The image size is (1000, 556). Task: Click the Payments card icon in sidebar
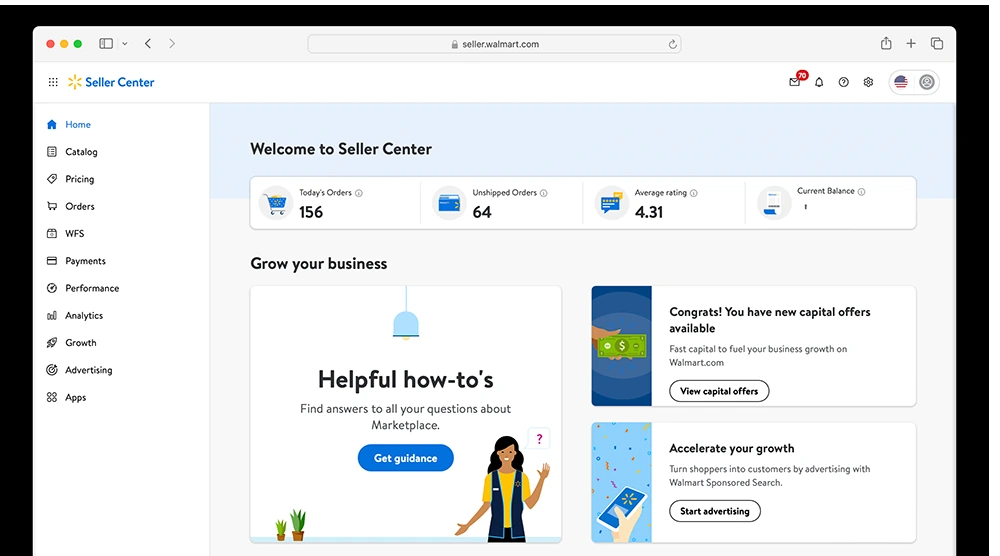52,261
